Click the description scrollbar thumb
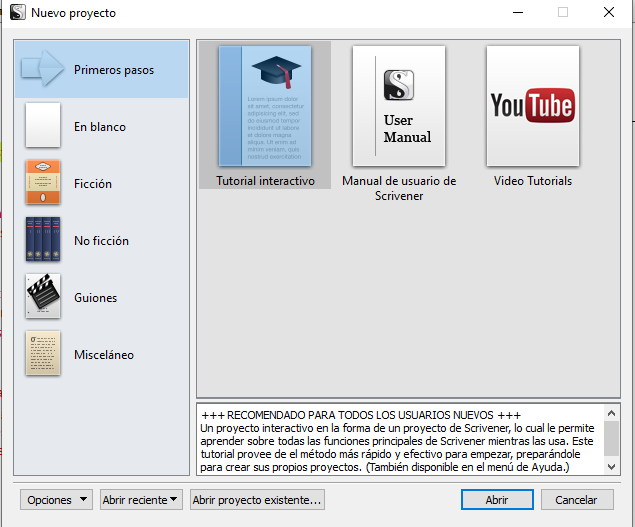The height and width of the screenshot is (527, 635). 612,438
